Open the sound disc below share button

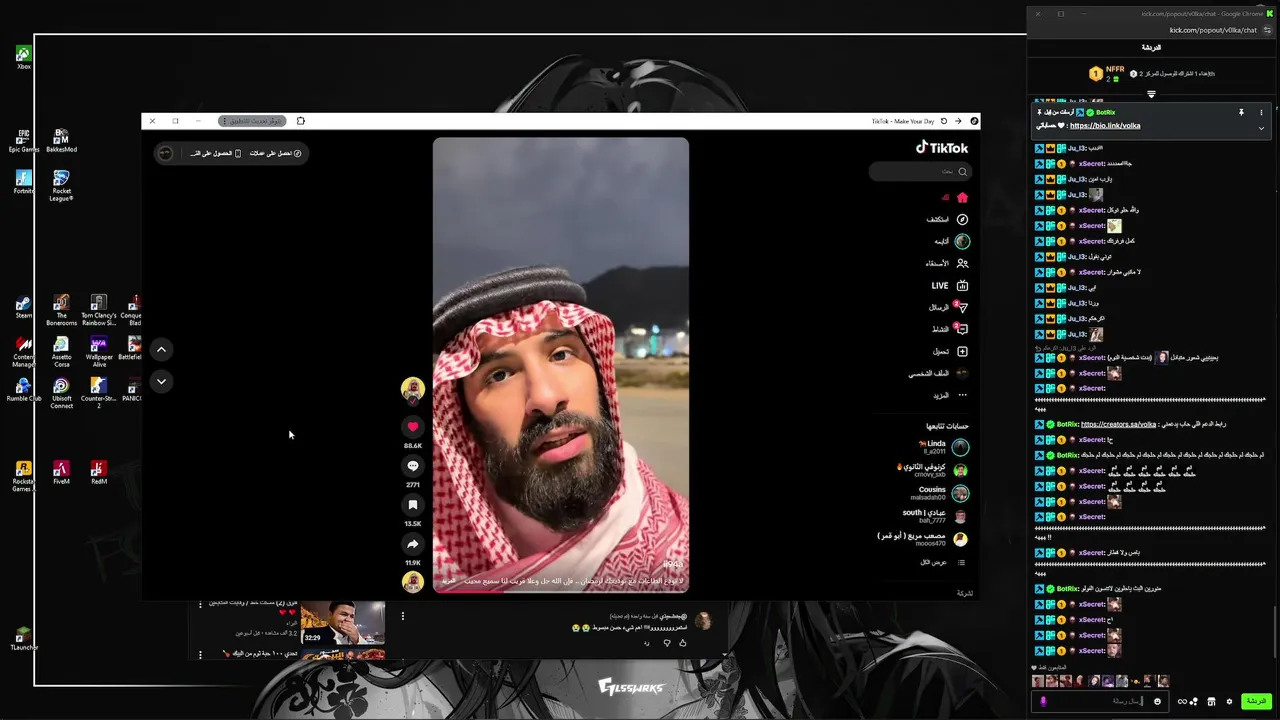click(x=412, y=581)
